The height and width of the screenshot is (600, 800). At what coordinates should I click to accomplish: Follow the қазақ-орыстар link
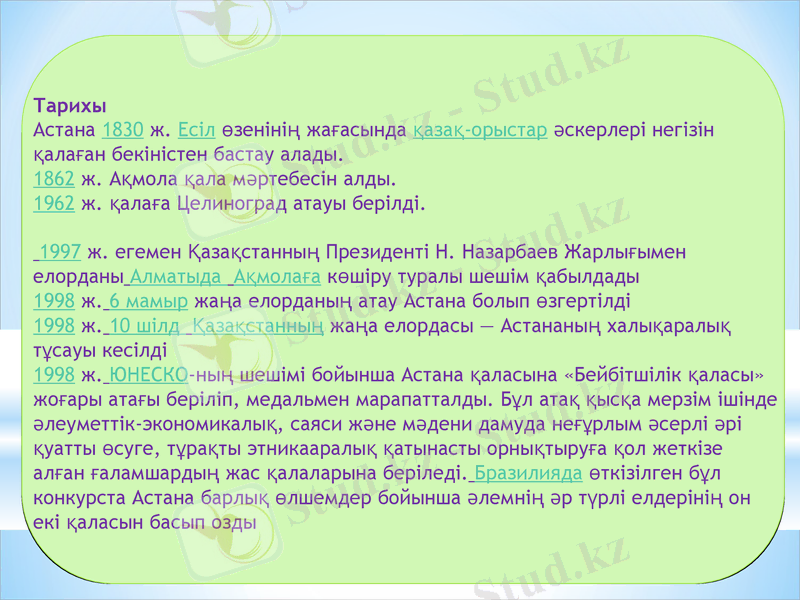[479, 130]
